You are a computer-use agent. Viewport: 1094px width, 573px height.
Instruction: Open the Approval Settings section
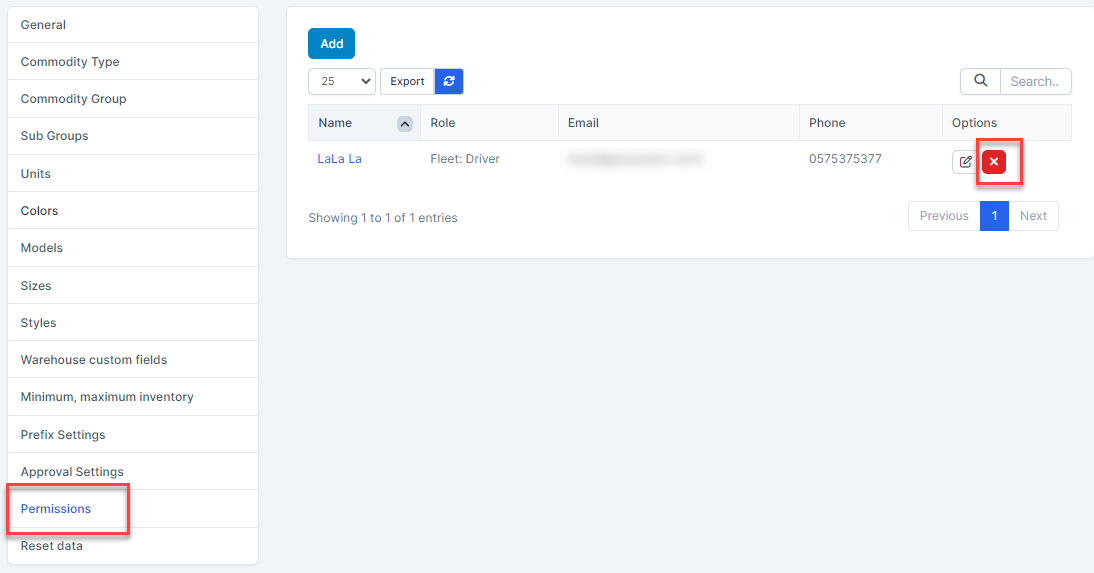point(72,472)
